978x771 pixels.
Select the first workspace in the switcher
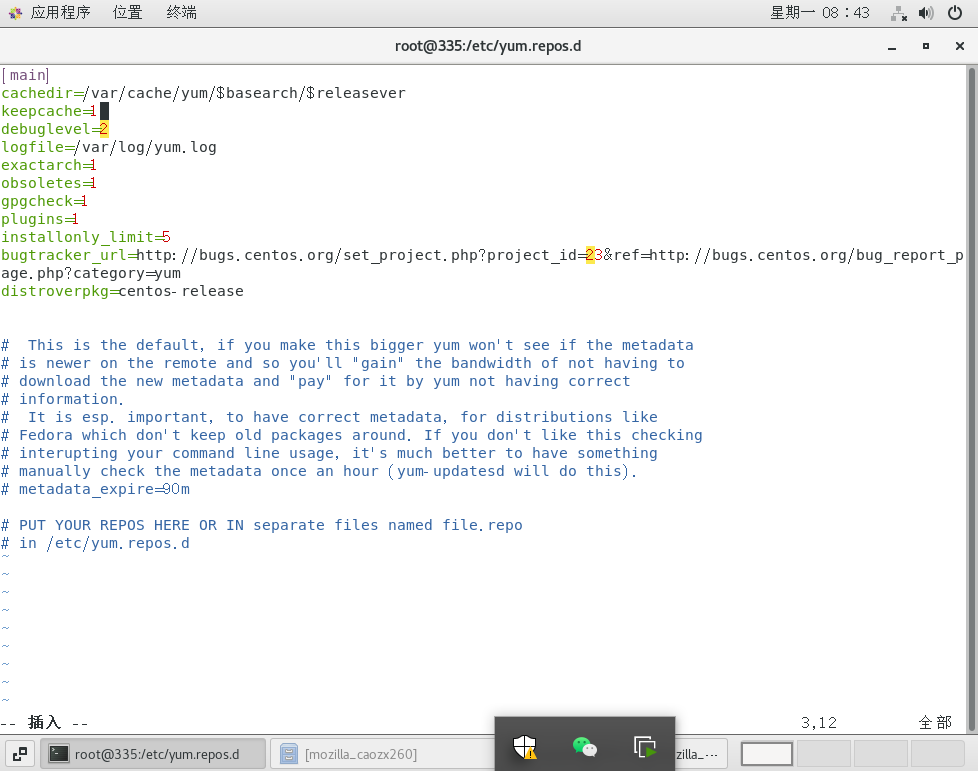click(767, 754)
